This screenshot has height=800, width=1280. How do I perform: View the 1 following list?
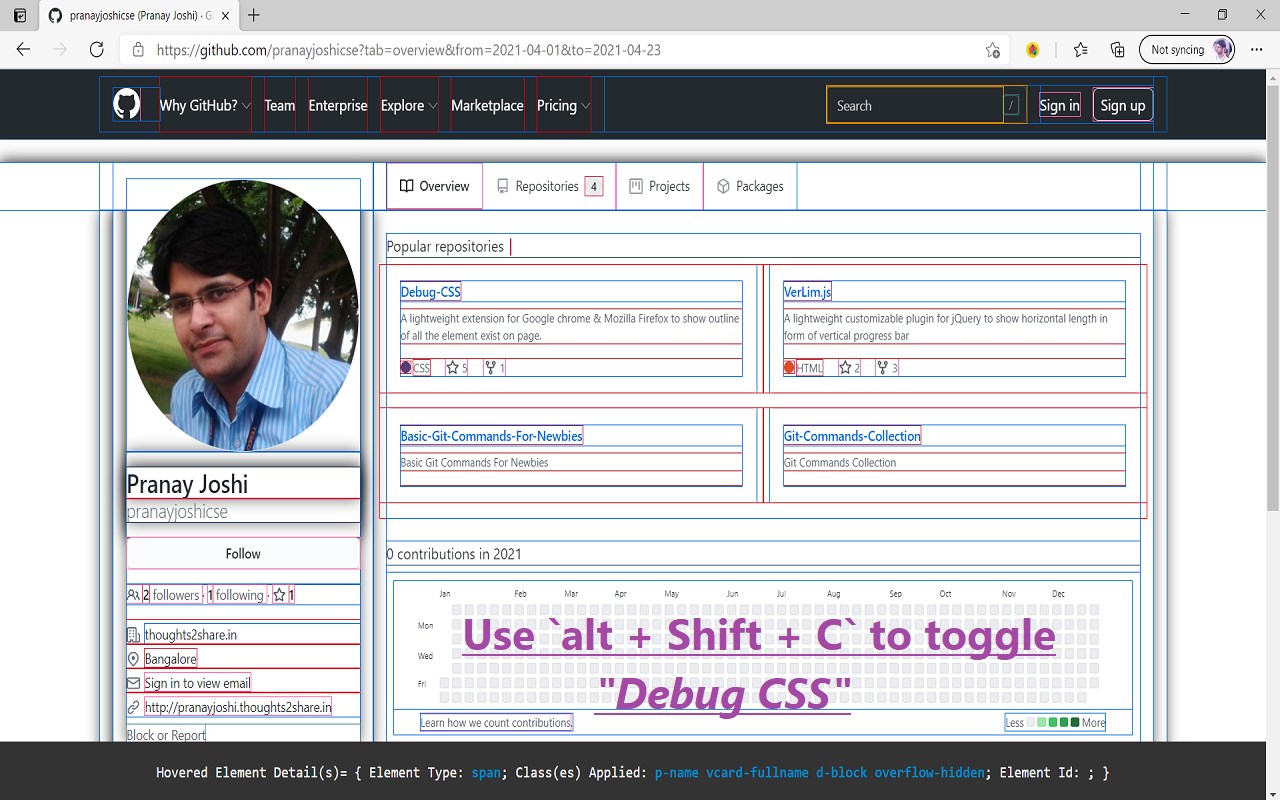pyautogui.click(x=235, y=595)
